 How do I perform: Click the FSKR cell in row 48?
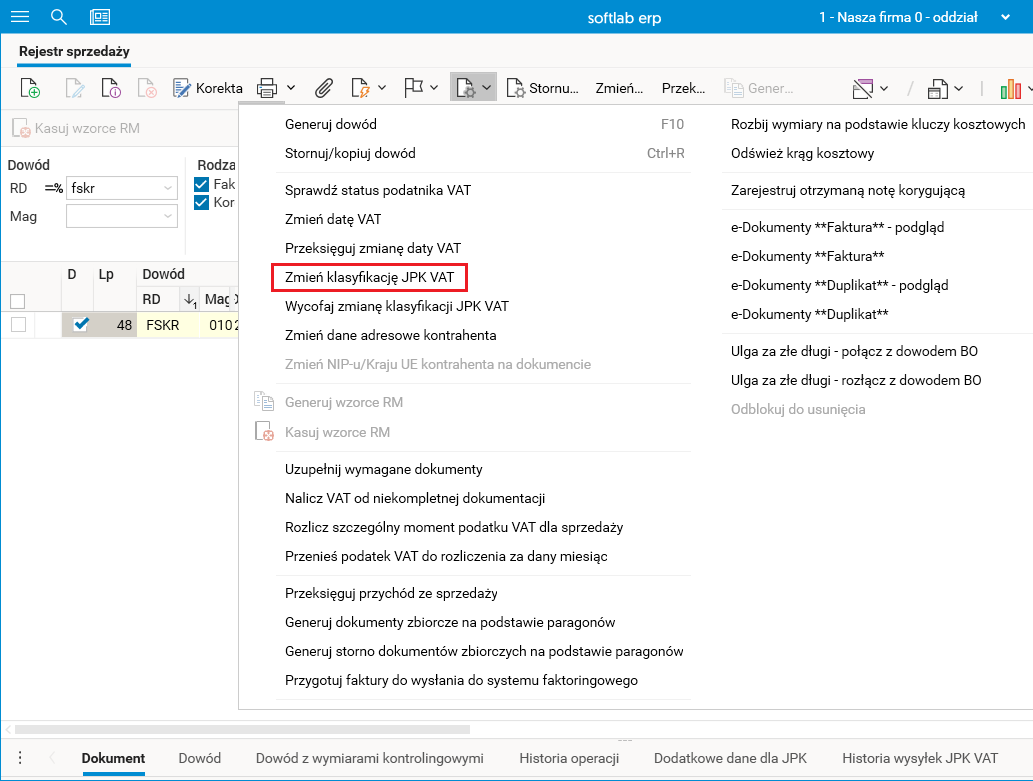coord(167,325)
